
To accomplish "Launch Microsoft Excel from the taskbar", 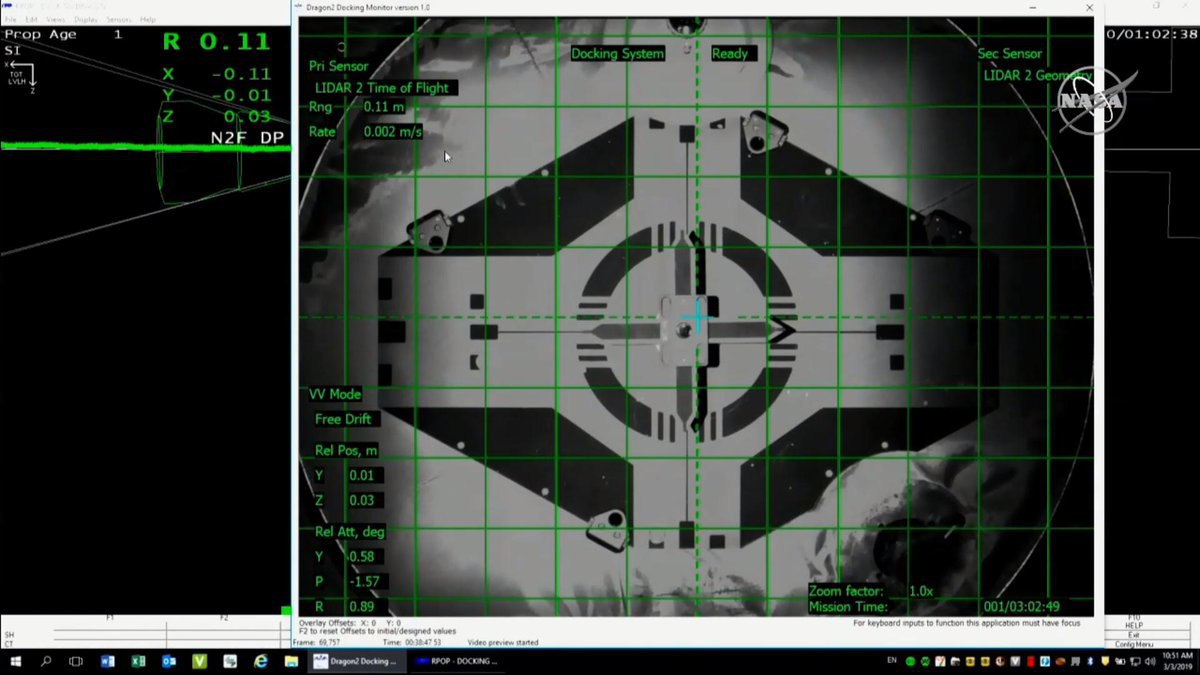I will coord(138,661).
